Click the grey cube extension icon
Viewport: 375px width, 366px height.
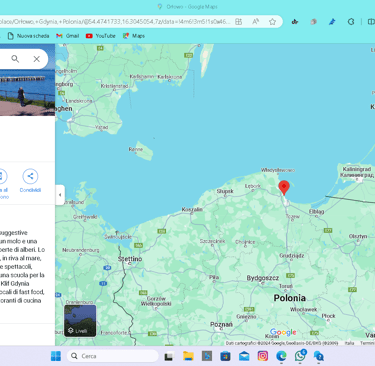[313, 22]
